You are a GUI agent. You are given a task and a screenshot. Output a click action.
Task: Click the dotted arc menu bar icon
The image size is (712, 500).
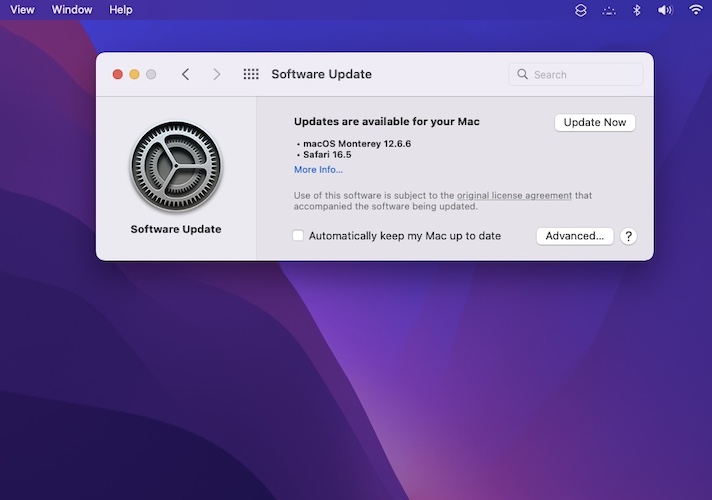coord(609,10)
